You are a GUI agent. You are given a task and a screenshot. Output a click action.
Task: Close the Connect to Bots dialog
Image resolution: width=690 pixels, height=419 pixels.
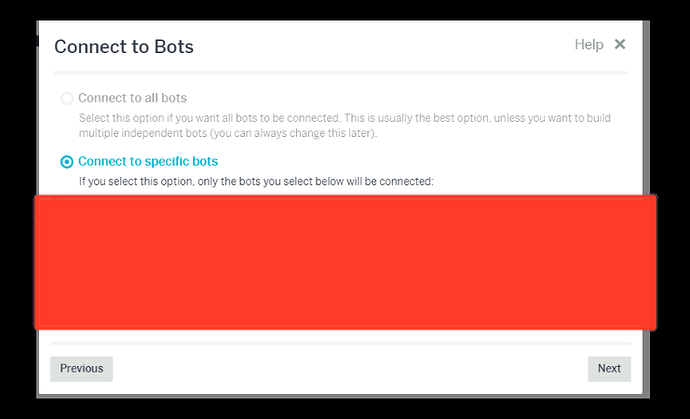[620, 44]
